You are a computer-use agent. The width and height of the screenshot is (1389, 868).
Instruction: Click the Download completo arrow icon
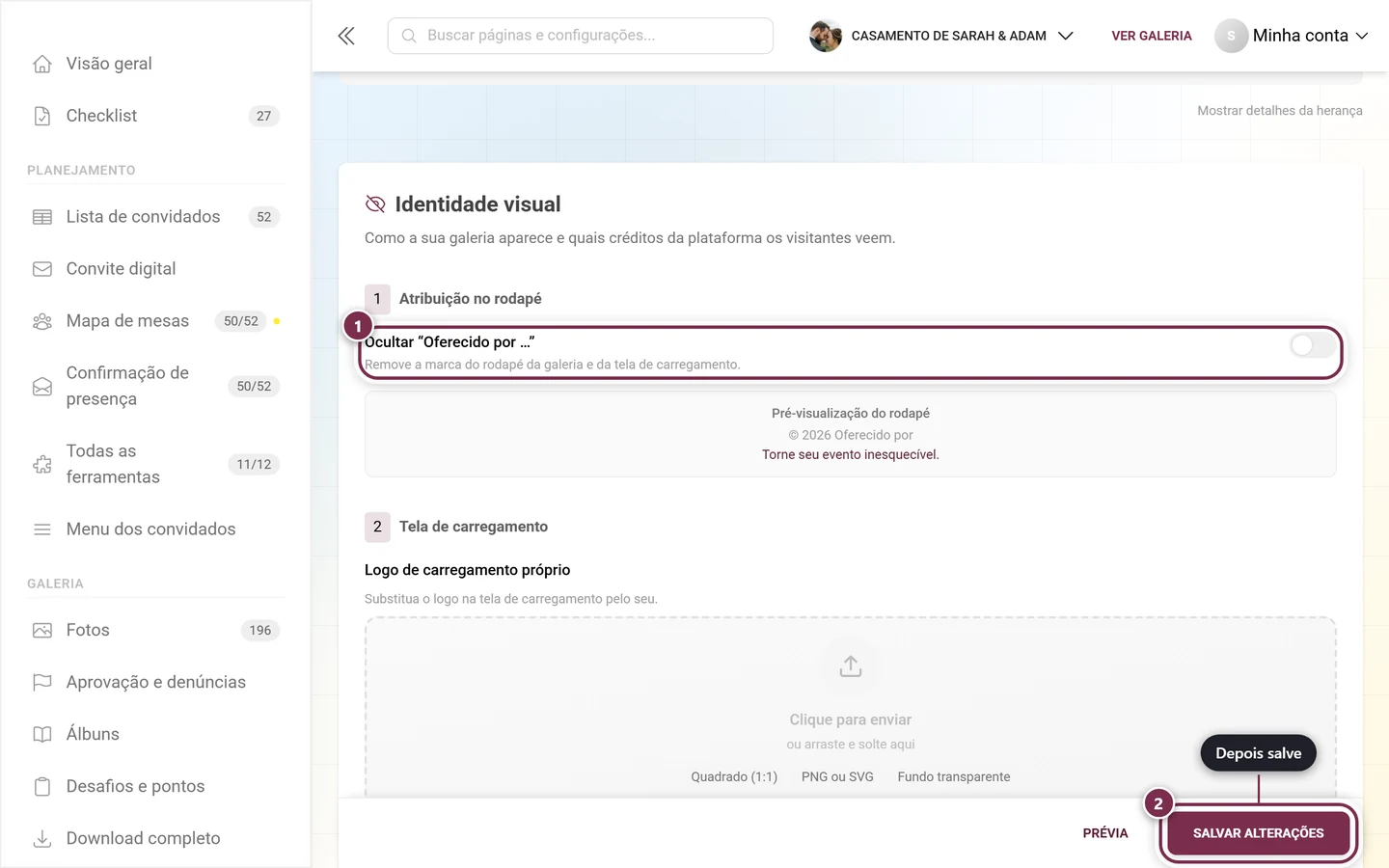tap(42, 838)
